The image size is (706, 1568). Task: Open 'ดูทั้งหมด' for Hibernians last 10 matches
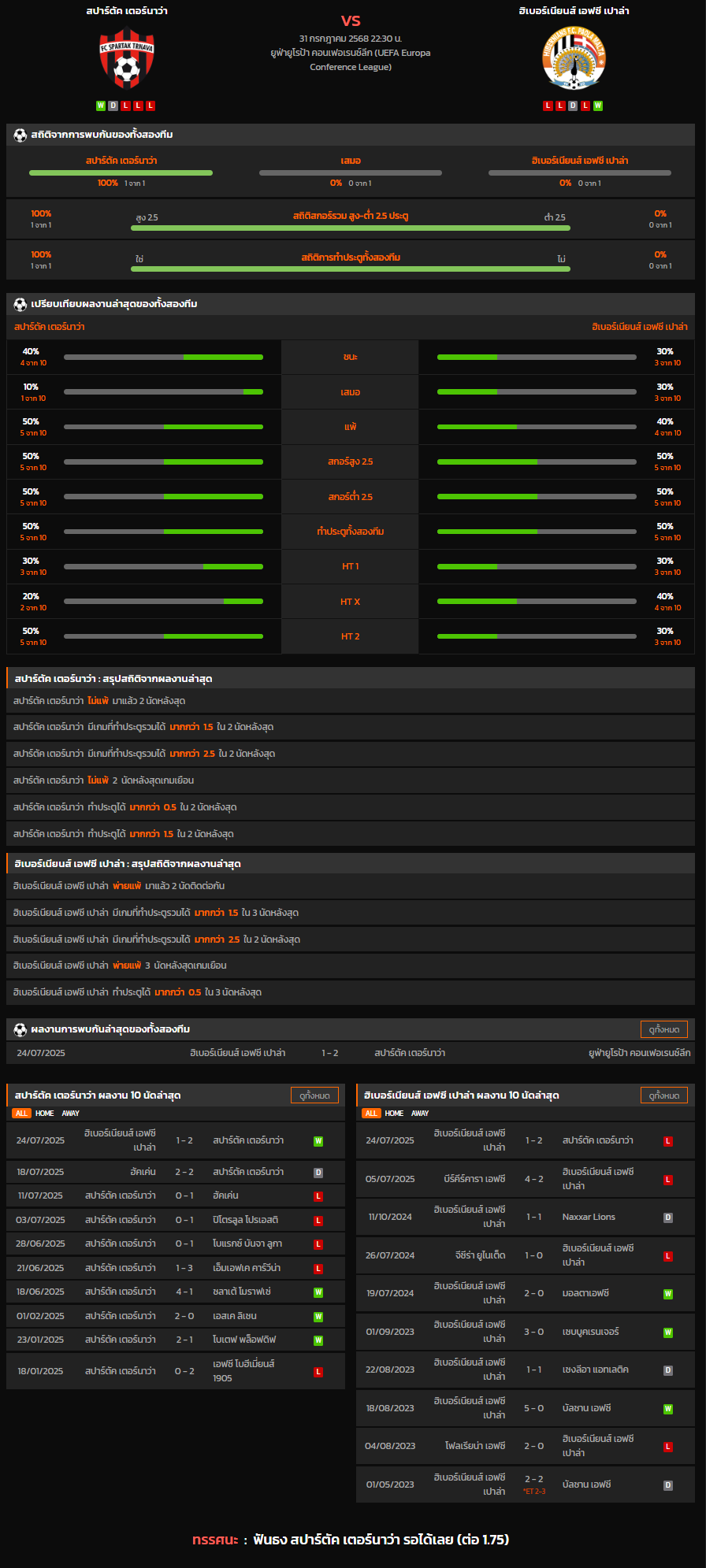(x=664, y=1095)
